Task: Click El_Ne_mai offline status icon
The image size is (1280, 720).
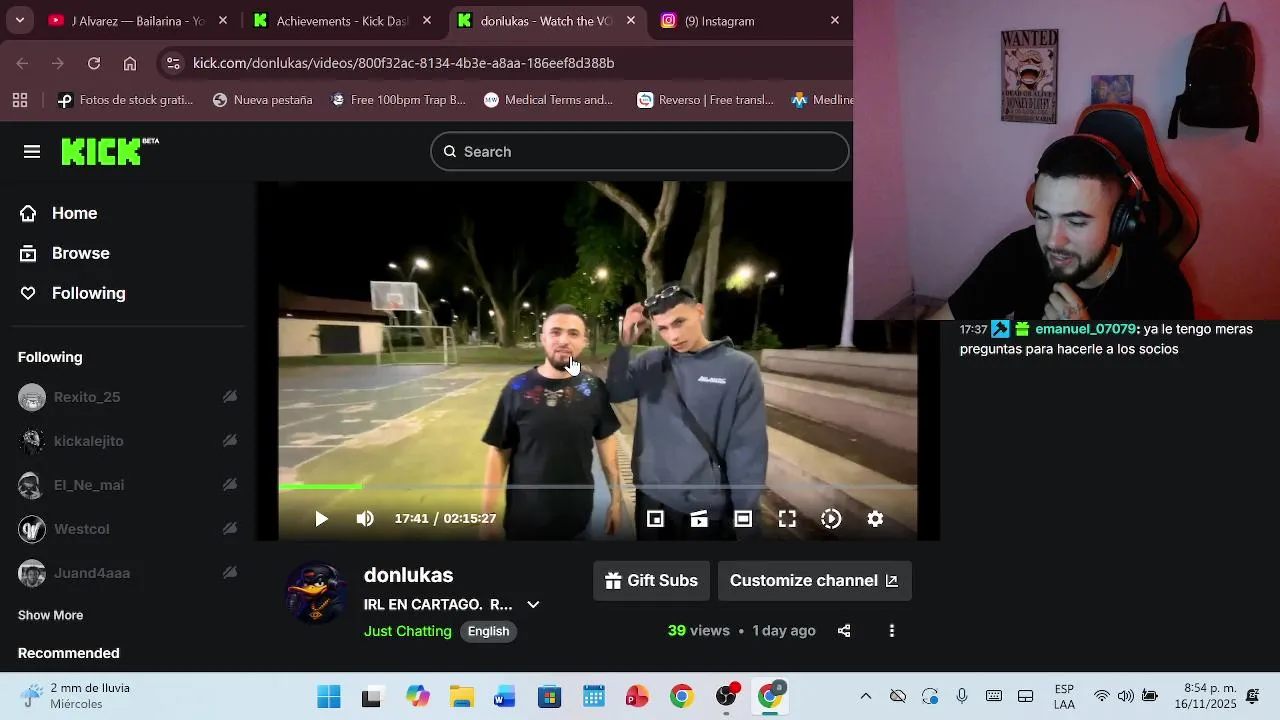Action: (230, 485)
